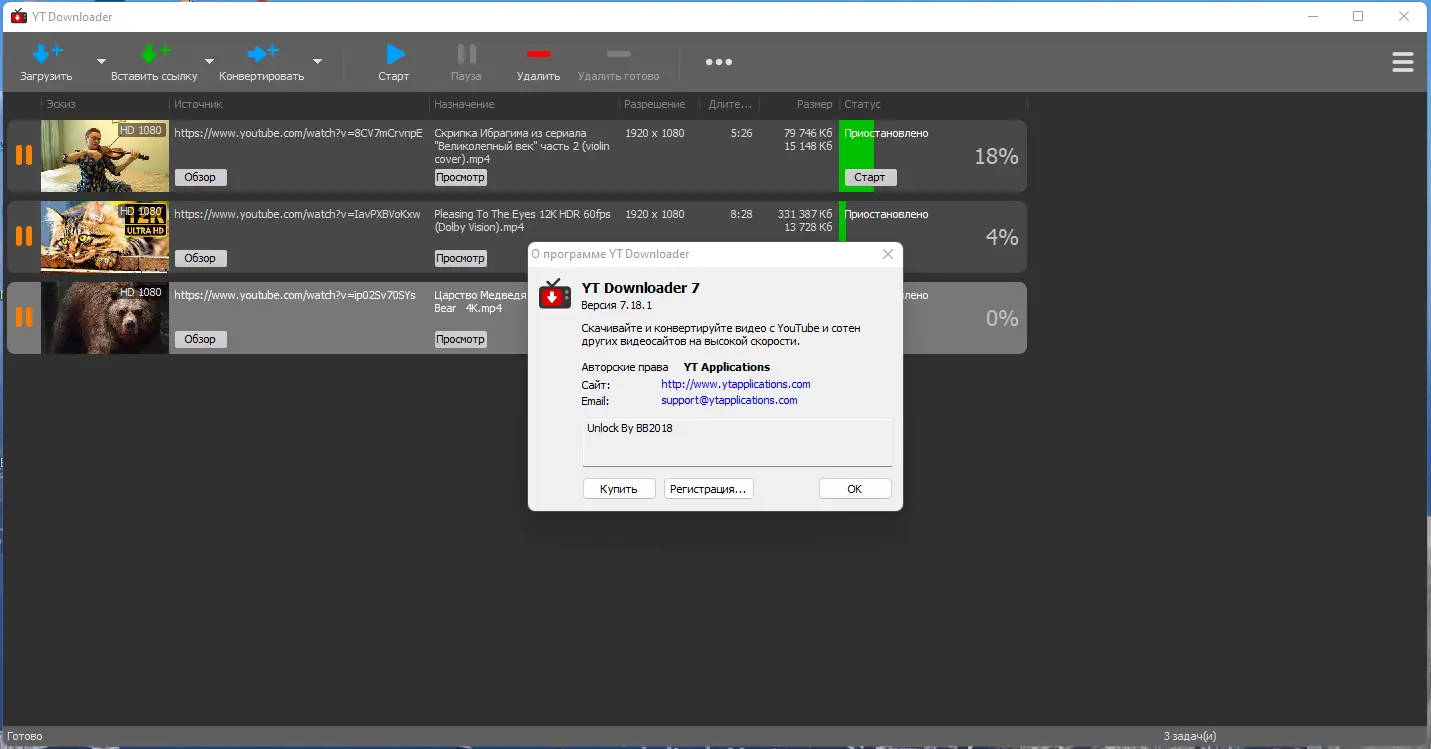Image resolution: width=1431 pixels, height=749 pixels.
Task: Toggle pause icon on the cat video row
Action: (24, 236)
